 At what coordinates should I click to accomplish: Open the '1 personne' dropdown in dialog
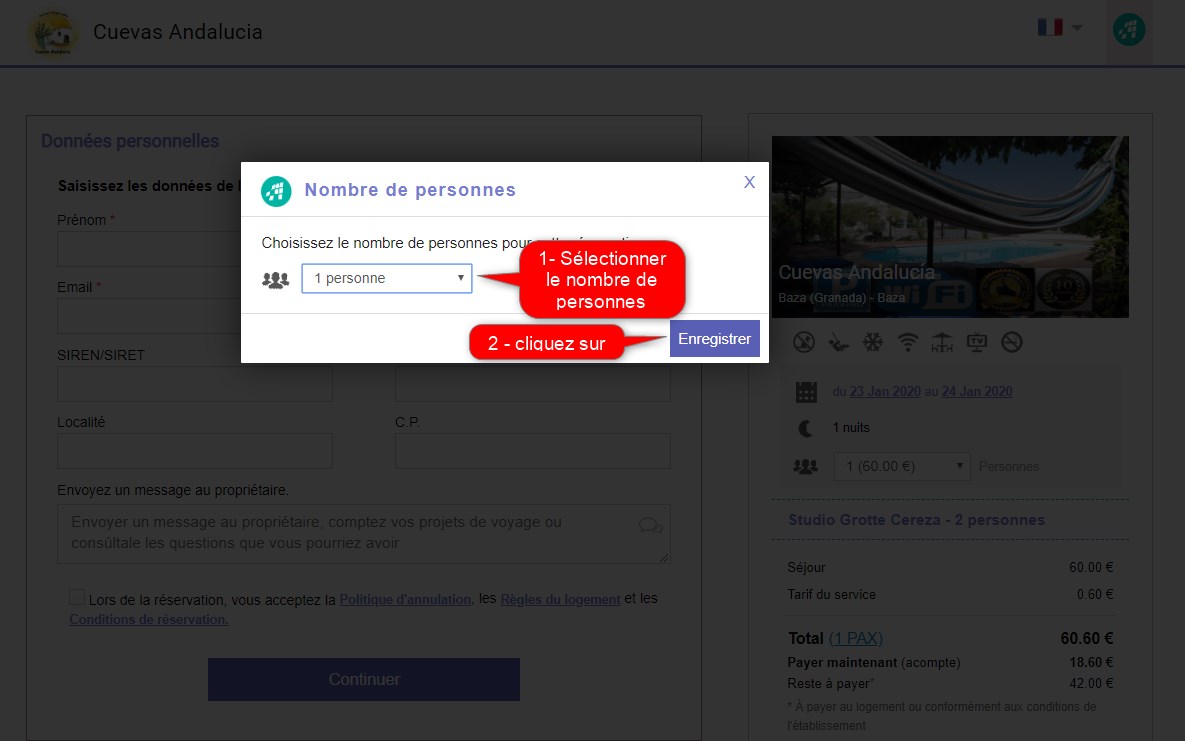(x=387, y=278)
